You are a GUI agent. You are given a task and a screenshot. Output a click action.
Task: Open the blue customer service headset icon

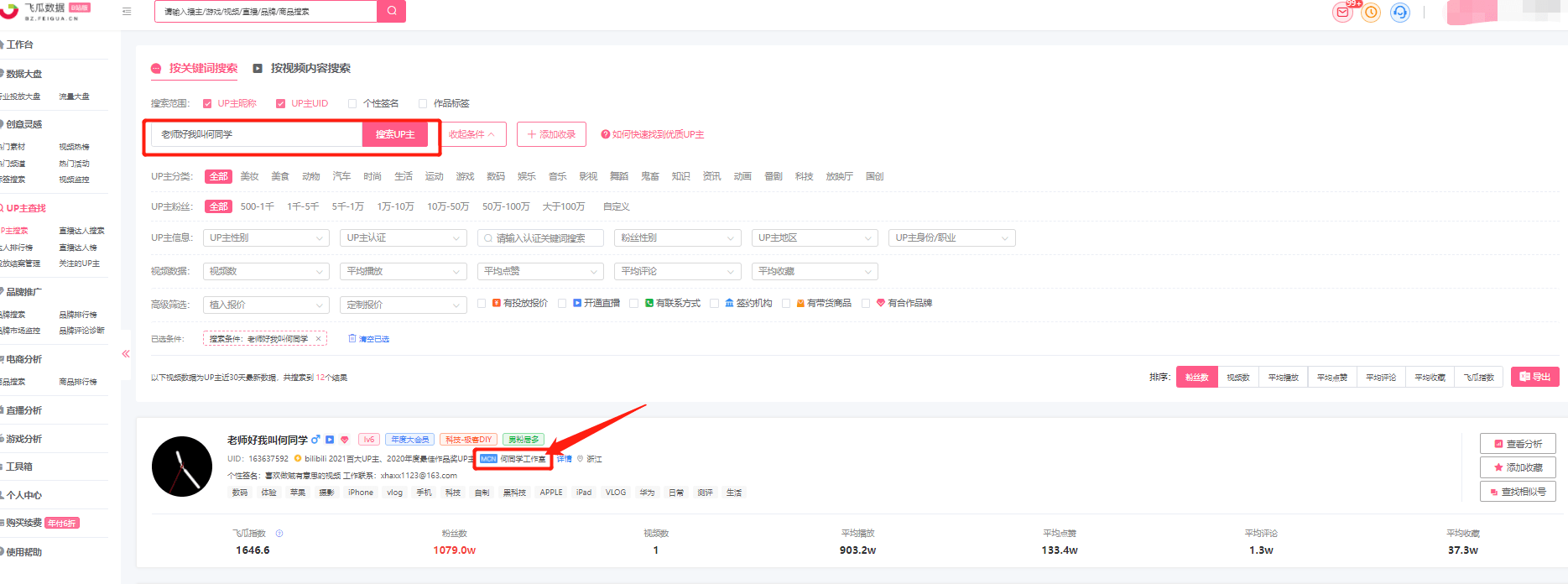1400,13
